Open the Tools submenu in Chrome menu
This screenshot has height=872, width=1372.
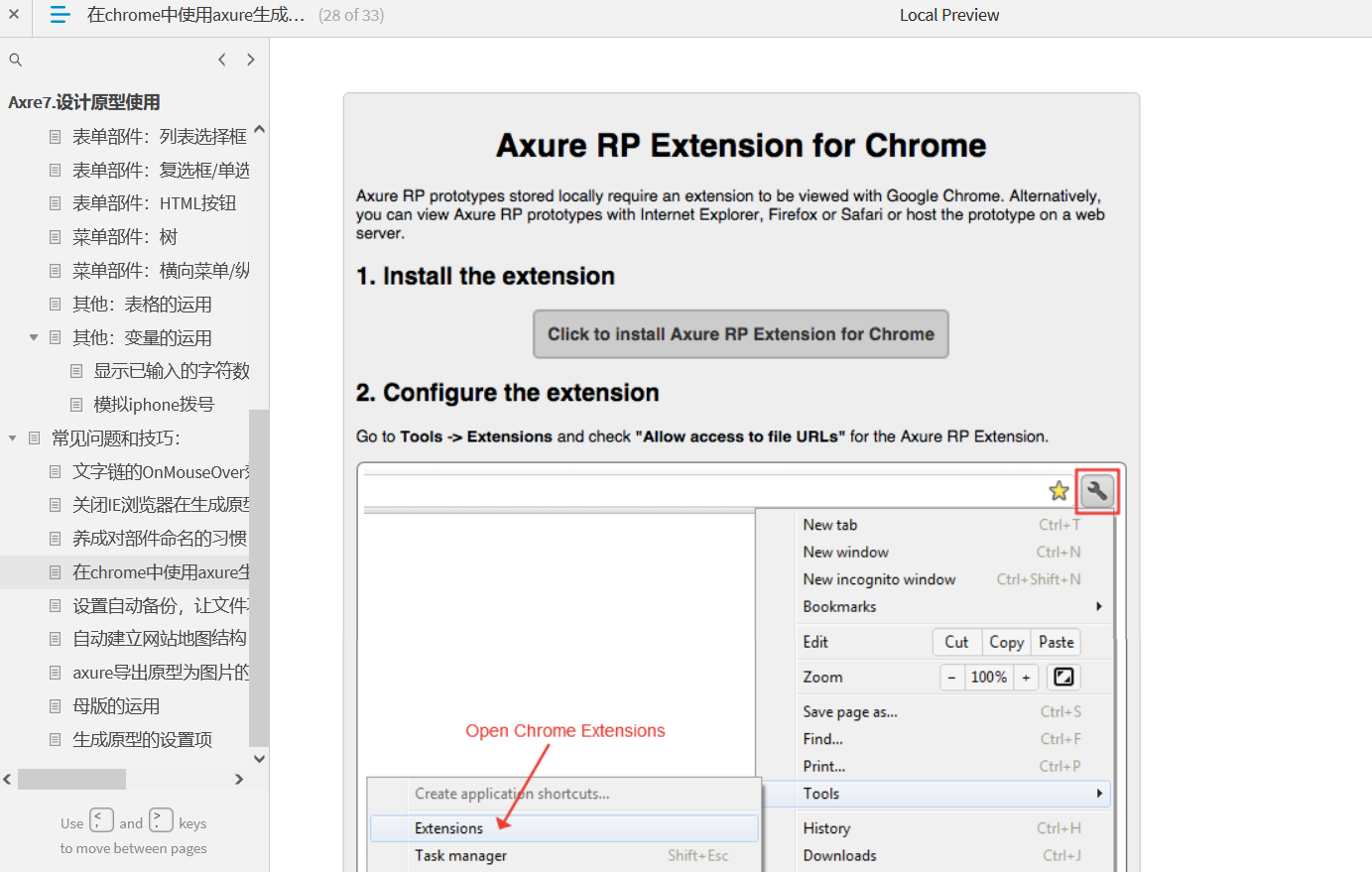pos(954,794)
